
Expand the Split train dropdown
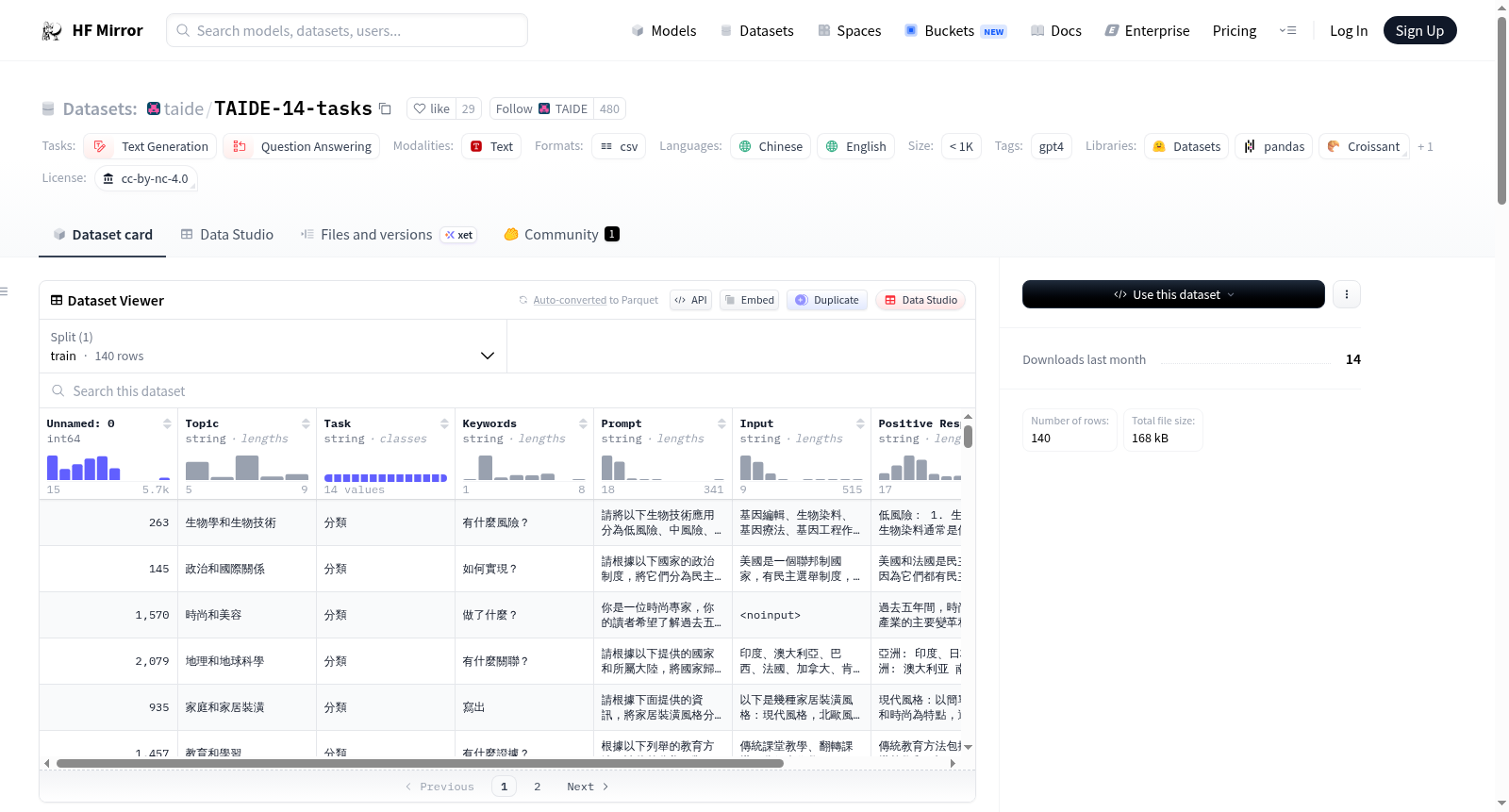point(273,346)
